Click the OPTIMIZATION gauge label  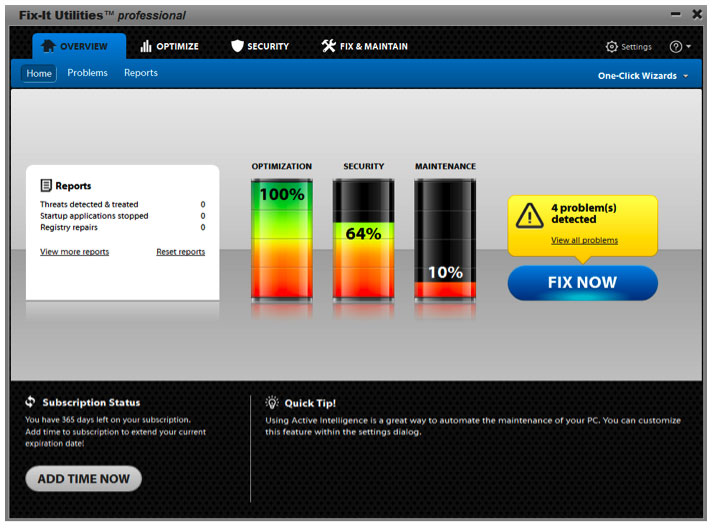tap(282, 166)
